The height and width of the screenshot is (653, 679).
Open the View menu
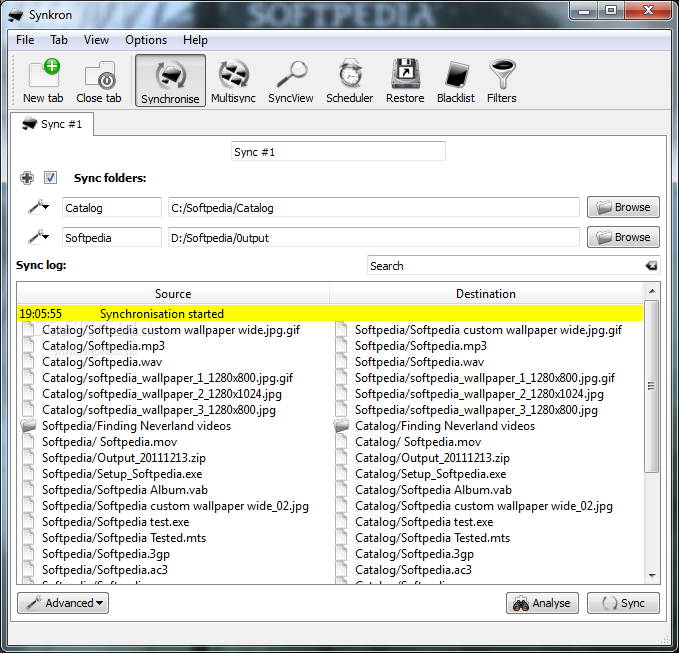pos(96,40)
